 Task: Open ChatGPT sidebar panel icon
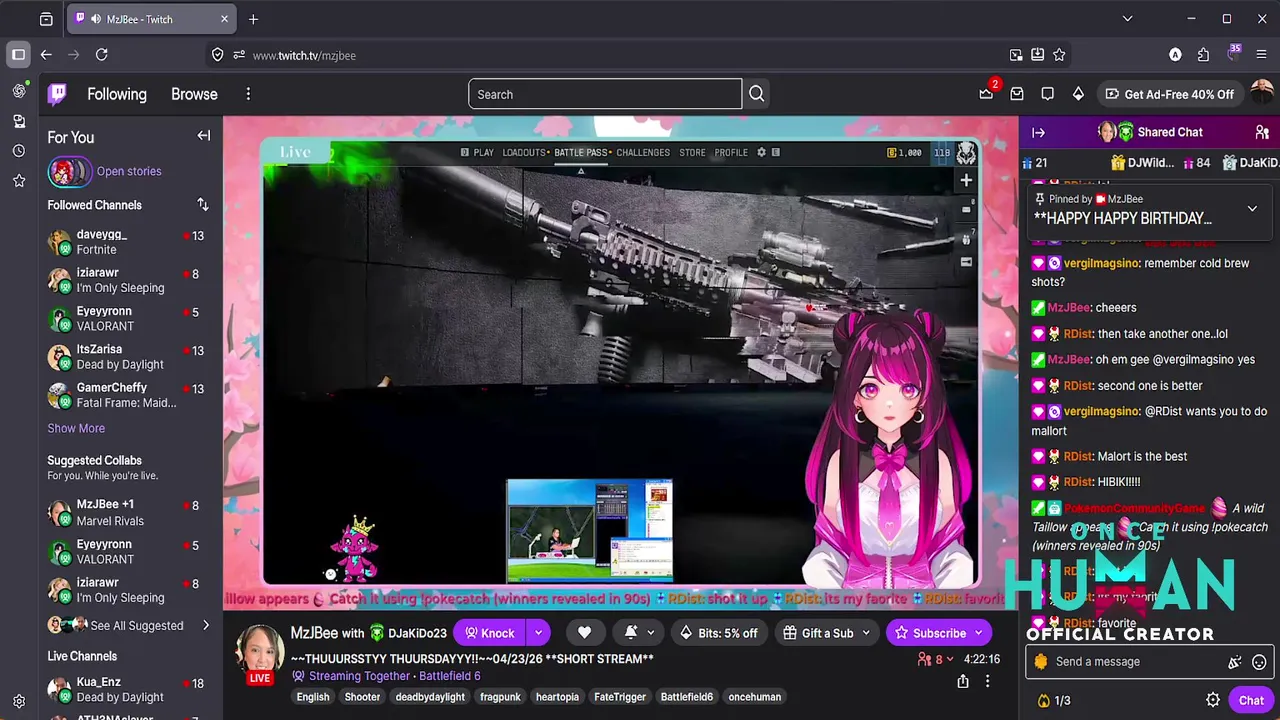(x=19, y=91)
